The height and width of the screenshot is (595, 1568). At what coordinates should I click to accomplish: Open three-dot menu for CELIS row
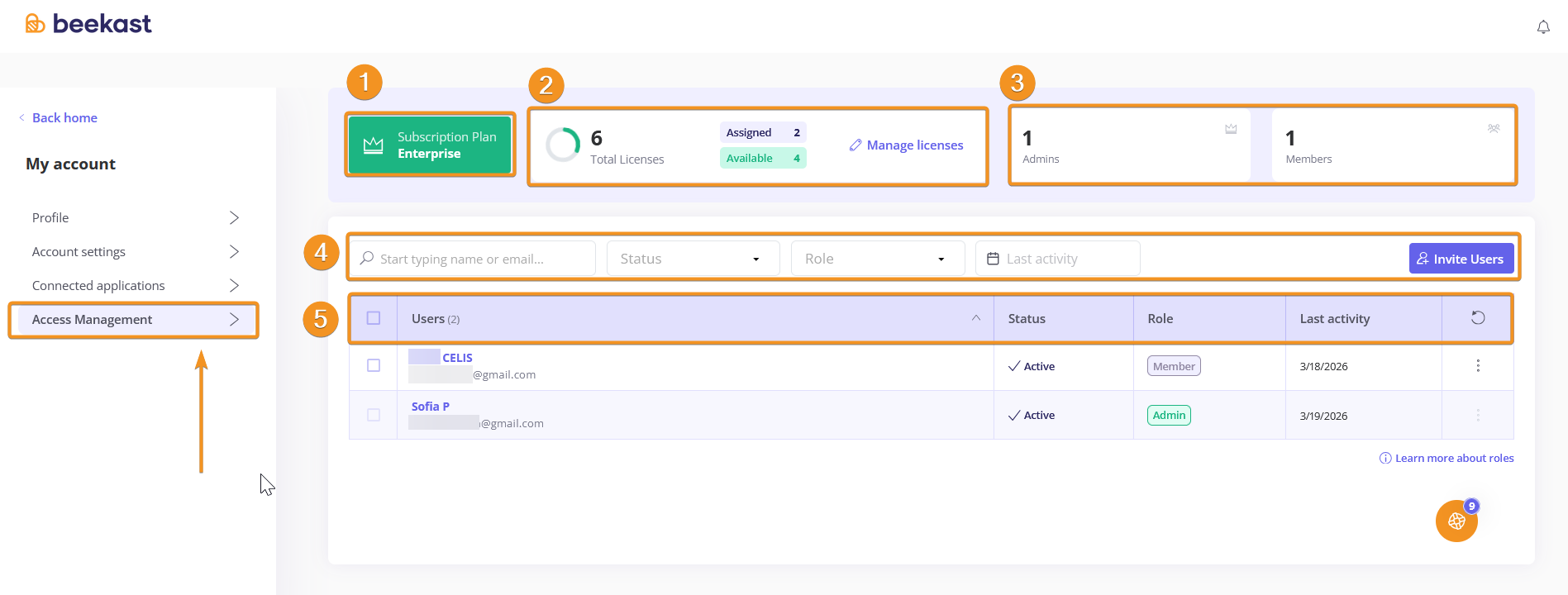pos(1478,366)
